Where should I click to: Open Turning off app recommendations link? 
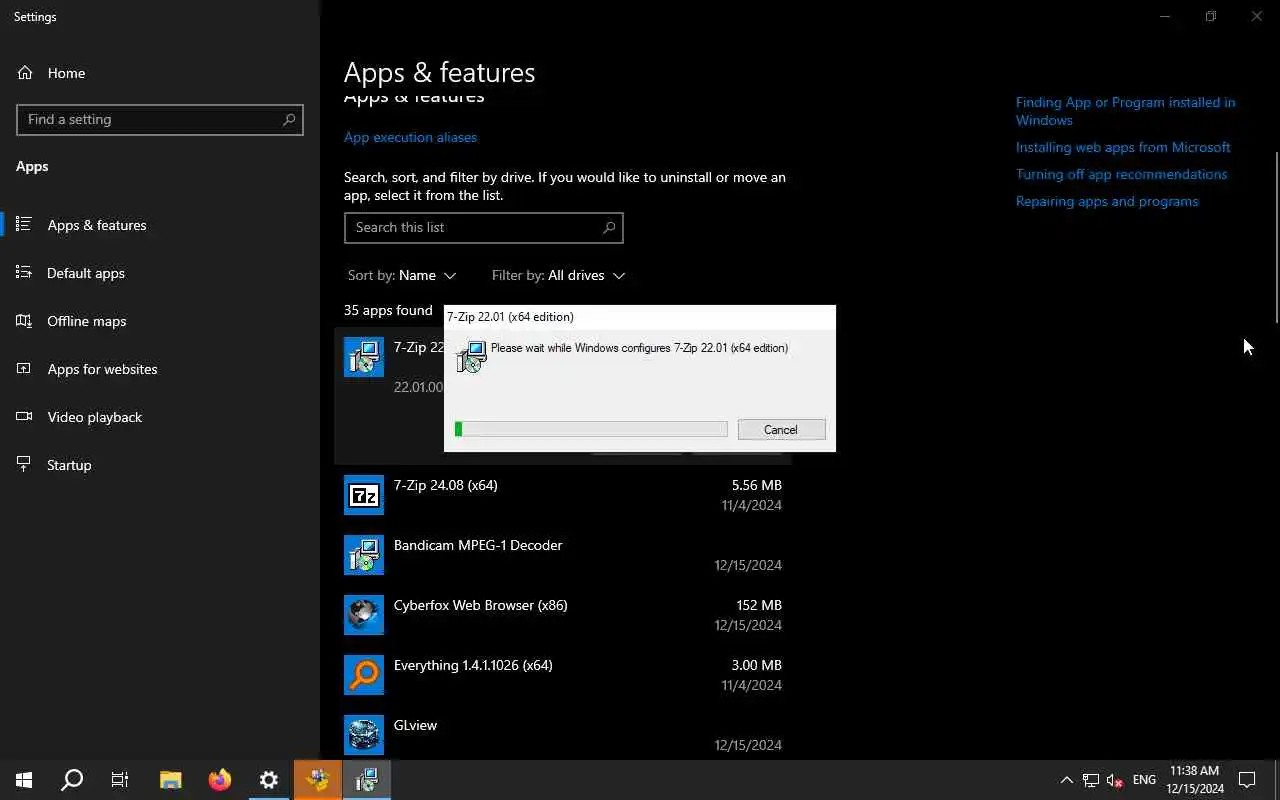[x=1121, y=174]
